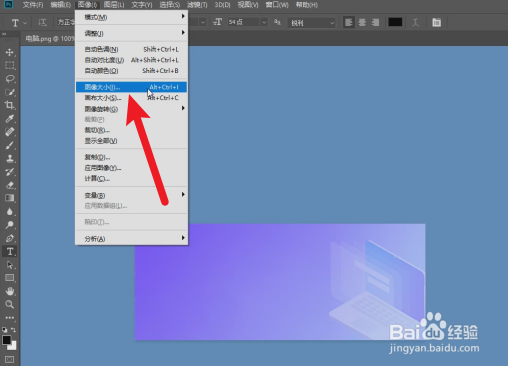Right align text
This screenshot has width=508, height=366.
coord(375,22)
